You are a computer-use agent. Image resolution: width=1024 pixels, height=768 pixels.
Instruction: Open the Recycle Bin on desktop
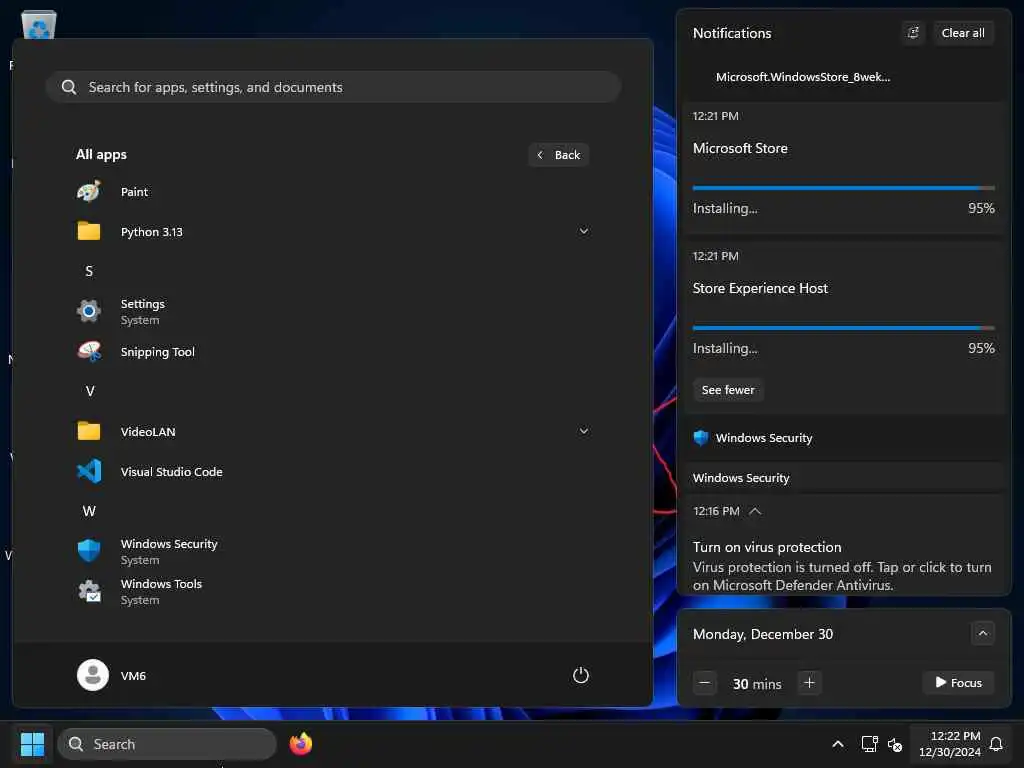coord(39,24)
